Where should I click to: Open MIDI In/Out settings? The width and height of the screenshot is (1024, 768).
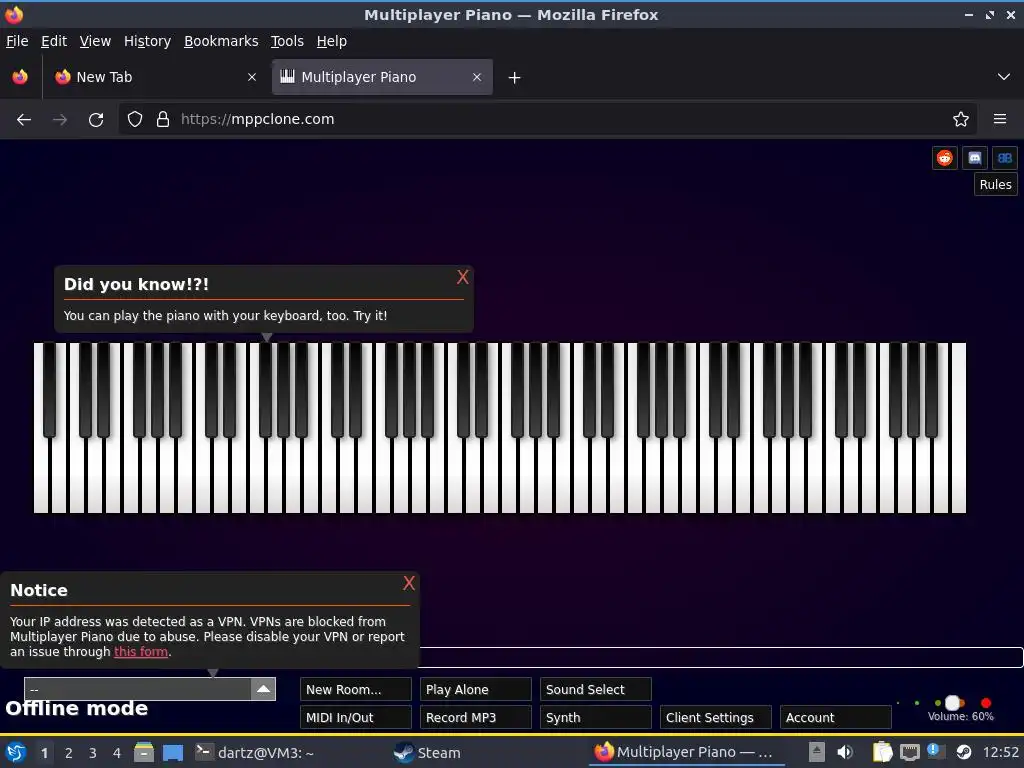(355, 717)
